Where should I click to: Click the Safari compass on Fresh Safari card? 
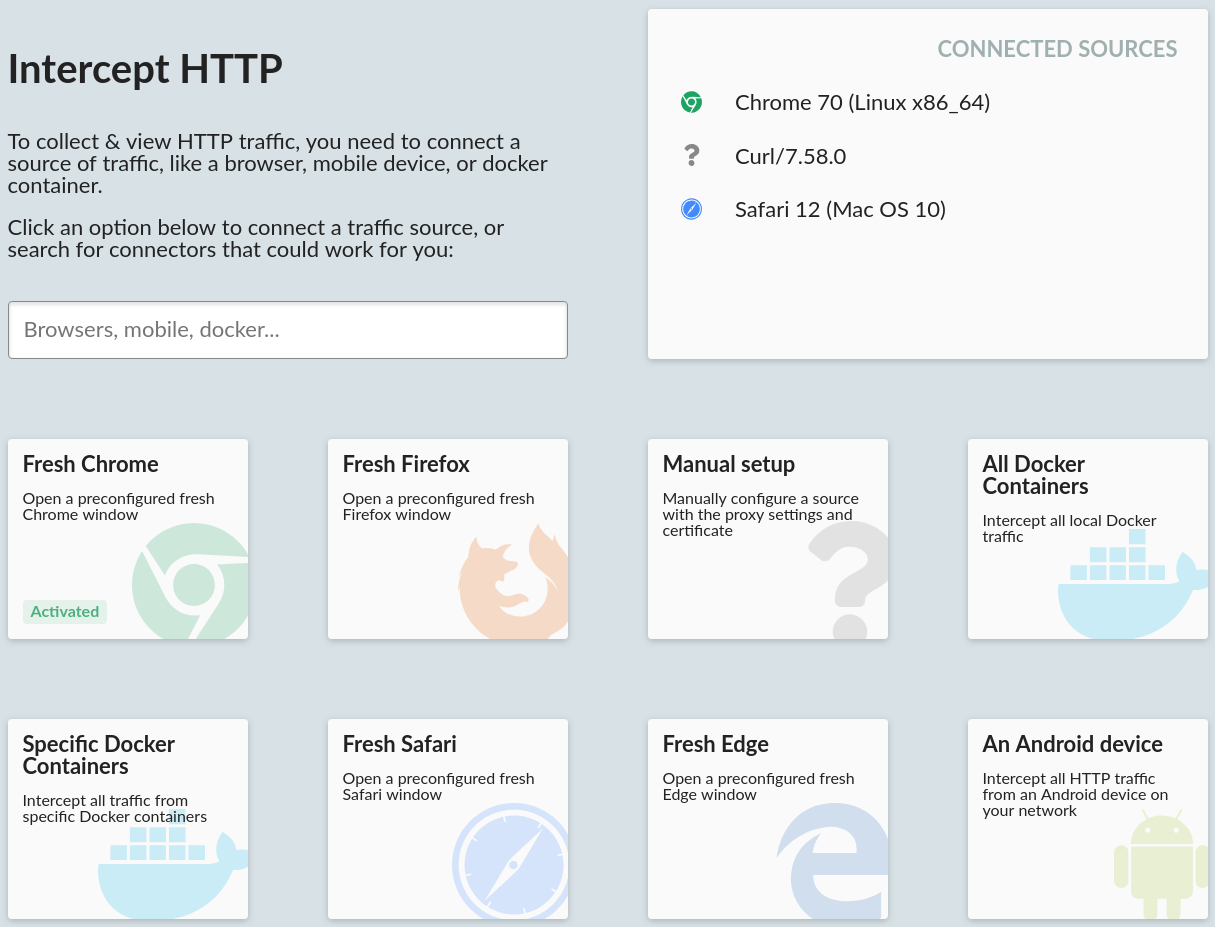coord(510,862)
